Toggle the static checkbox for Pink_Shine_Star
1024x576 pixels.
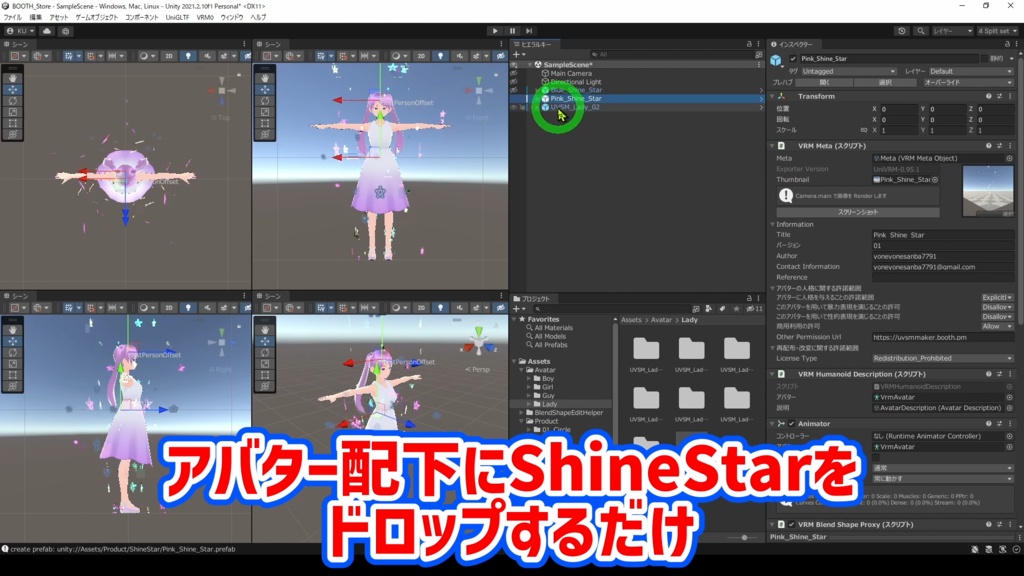coord(984,58)
